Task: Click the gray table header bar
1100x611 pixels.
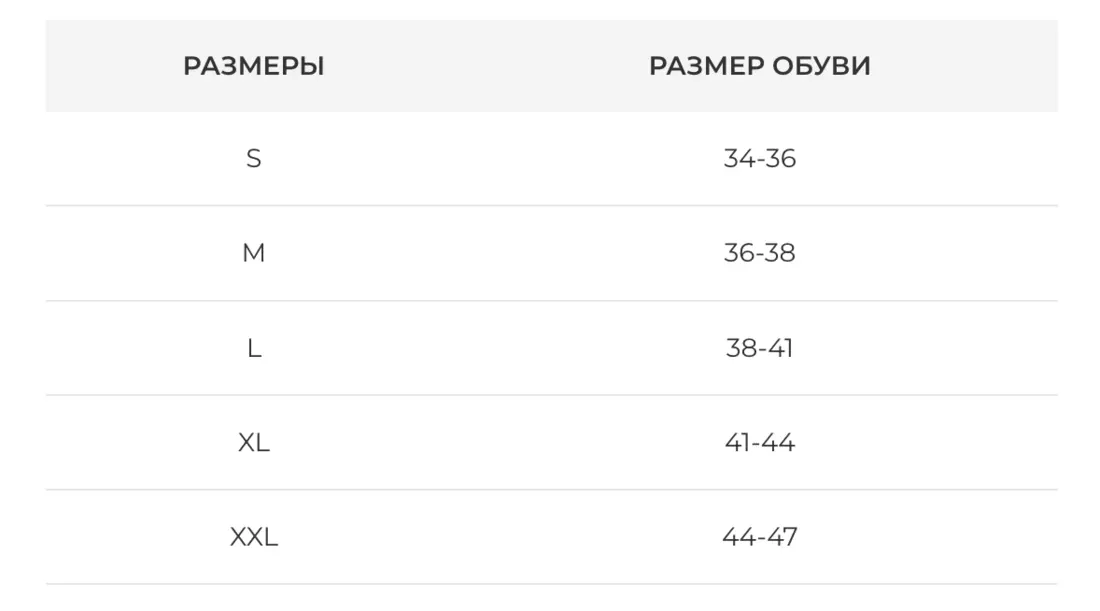Action: coord(500,67)
